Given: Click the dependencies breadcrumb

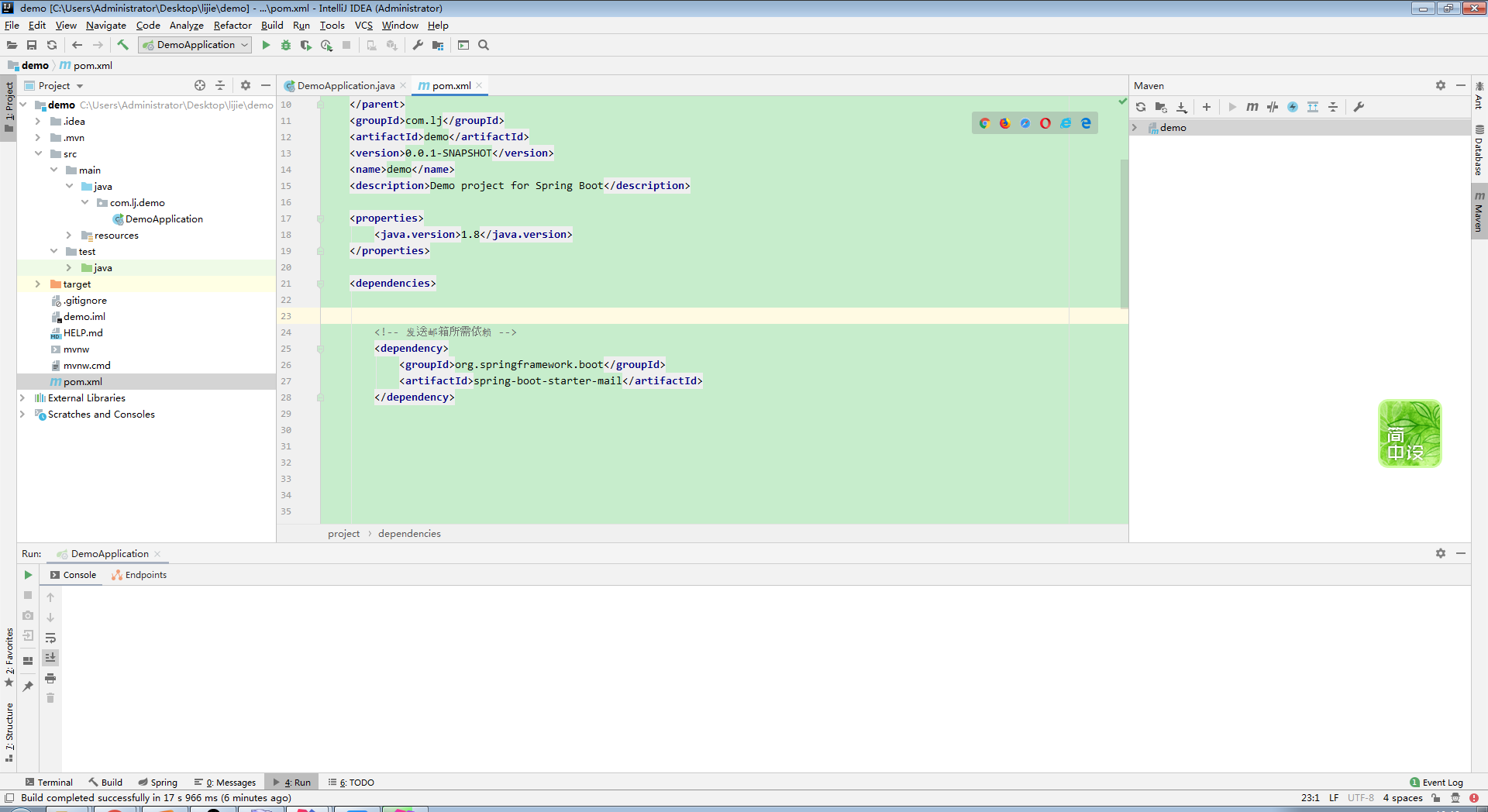Looking at the screenshot, I should coord(409,533).
